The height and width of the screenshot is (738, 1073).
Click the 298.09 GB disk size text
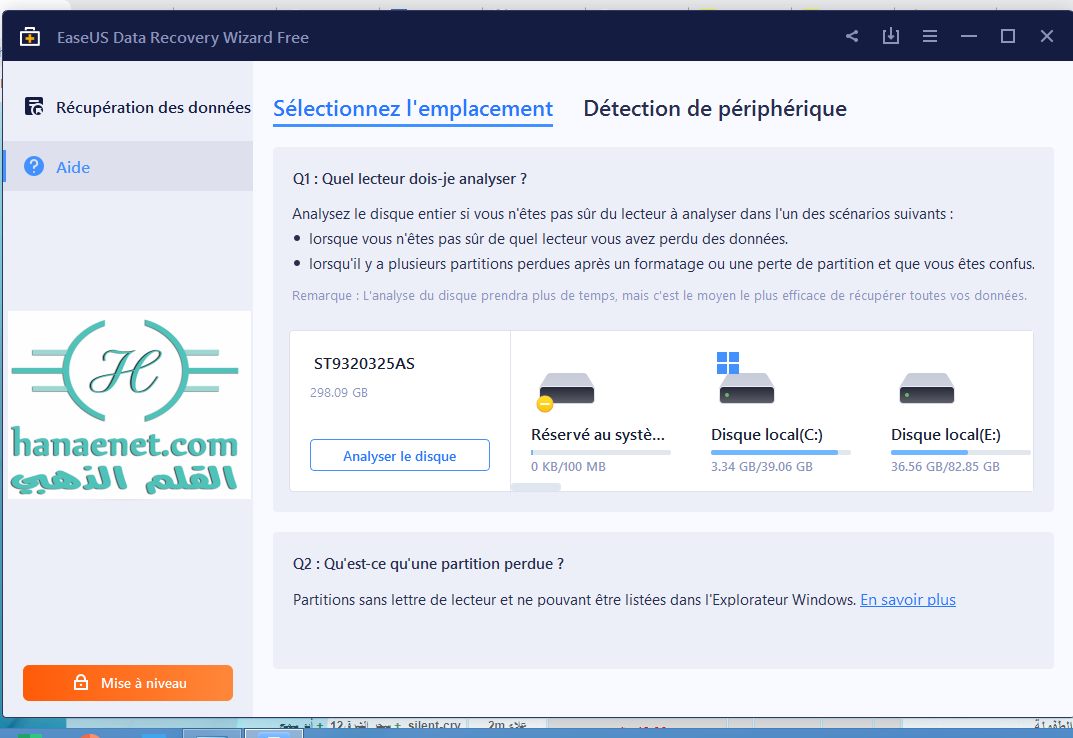[339, 393]
